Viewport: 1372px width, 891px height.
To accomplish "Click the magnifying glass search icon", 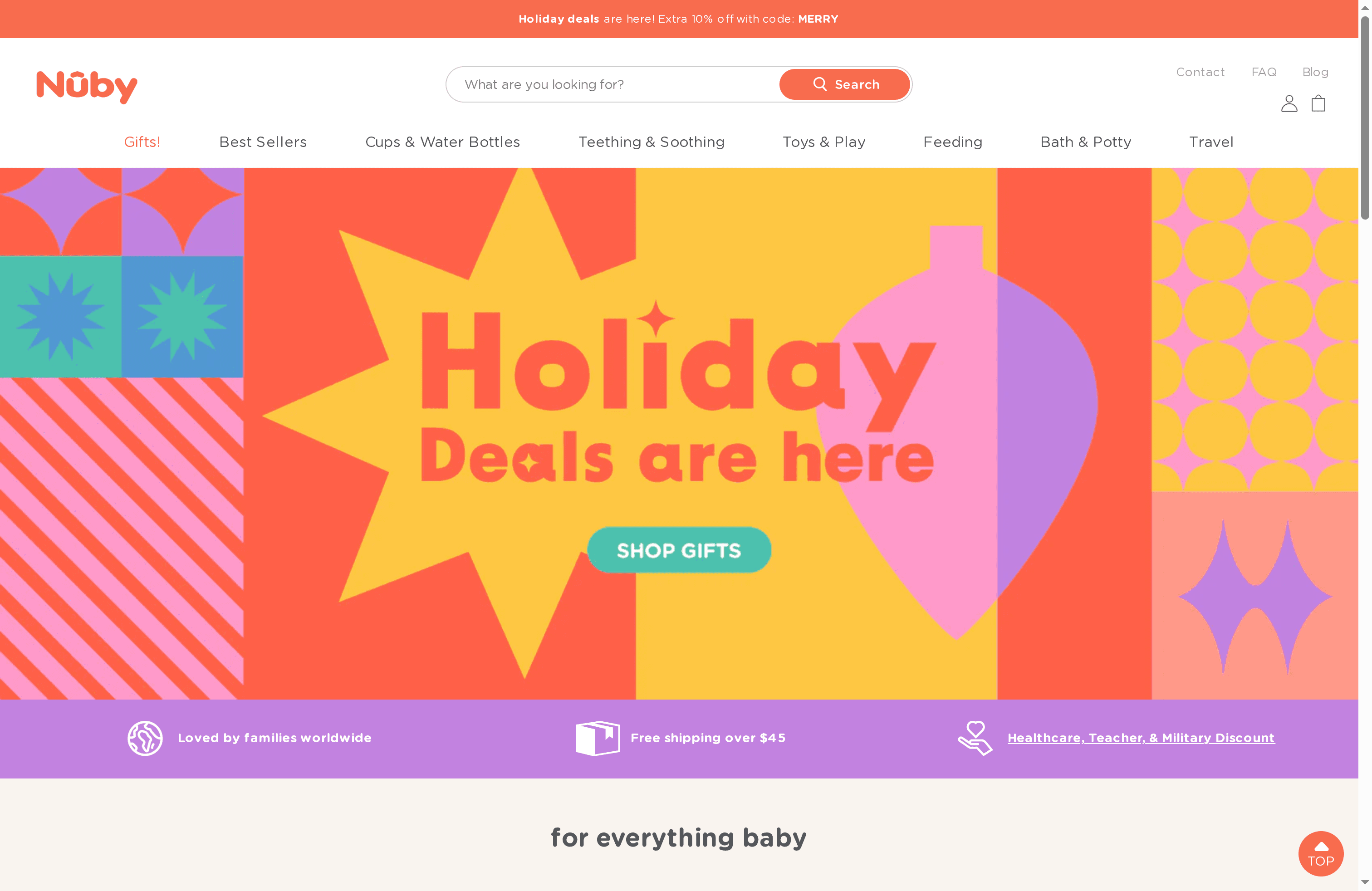I will (x=821, y=84).
